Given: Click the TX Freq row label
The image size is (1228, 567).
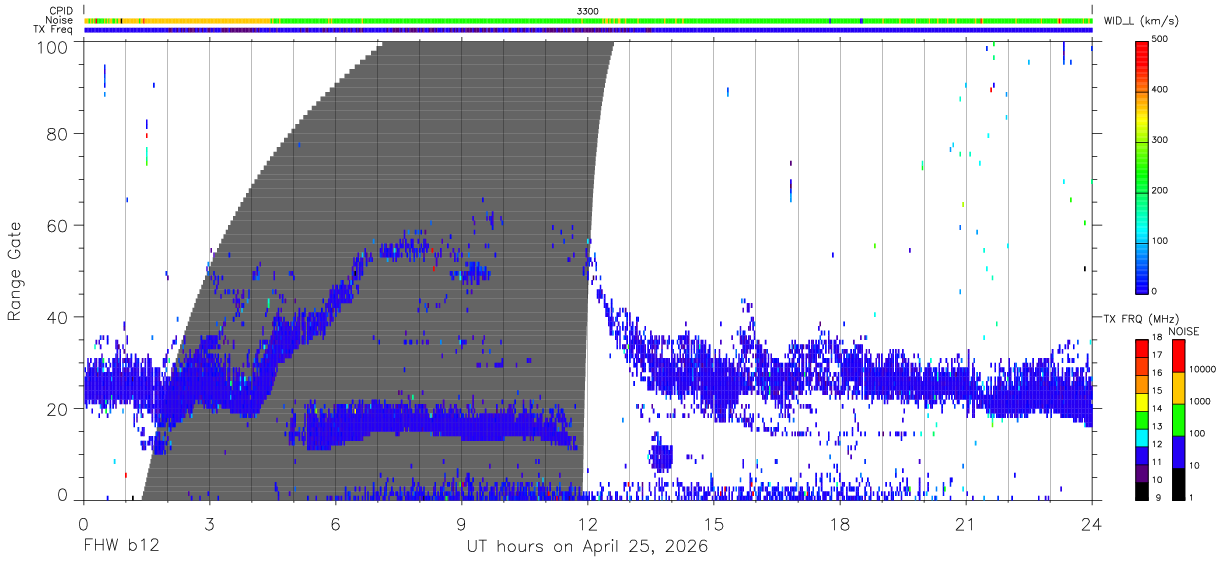Looking at the screenshot, I should coord(54,29).
